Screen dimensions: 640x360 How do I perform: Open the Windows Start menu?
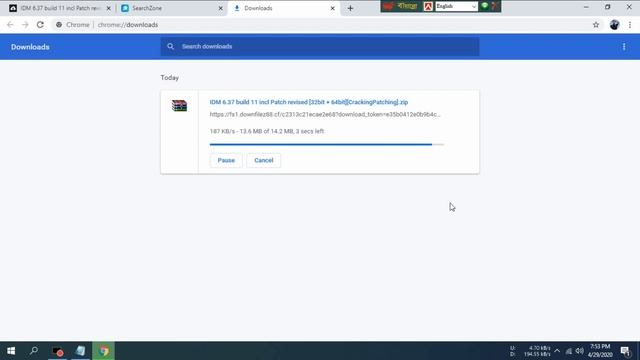(x=11, y=351)
